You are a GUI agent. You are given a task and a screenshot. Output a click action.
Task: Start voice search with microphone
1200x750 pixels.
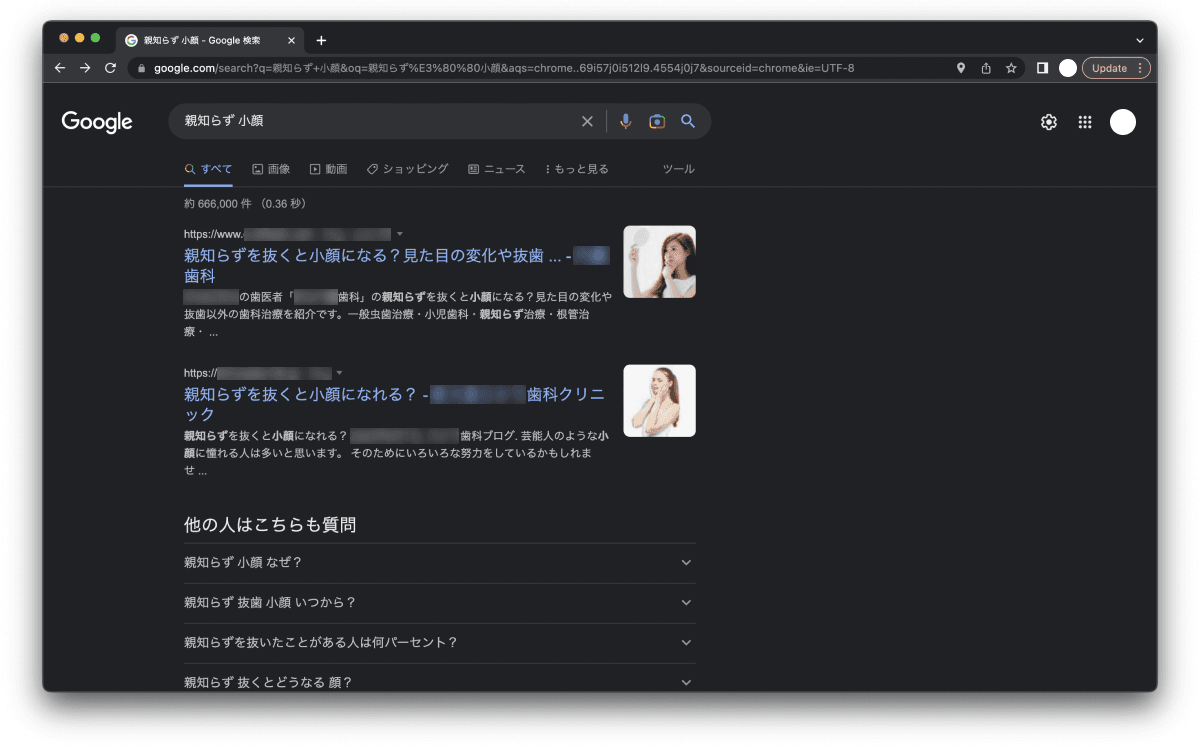pos(626,121)
